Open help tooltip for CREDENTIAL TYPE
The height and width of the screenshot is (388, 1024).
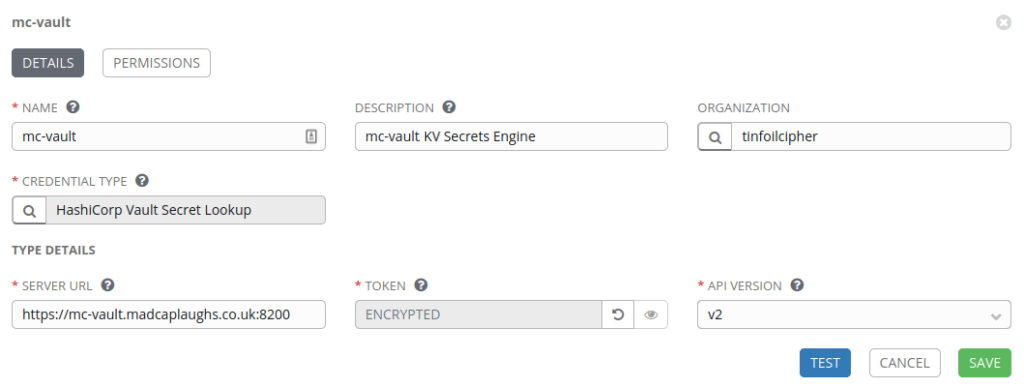point(142,180)
